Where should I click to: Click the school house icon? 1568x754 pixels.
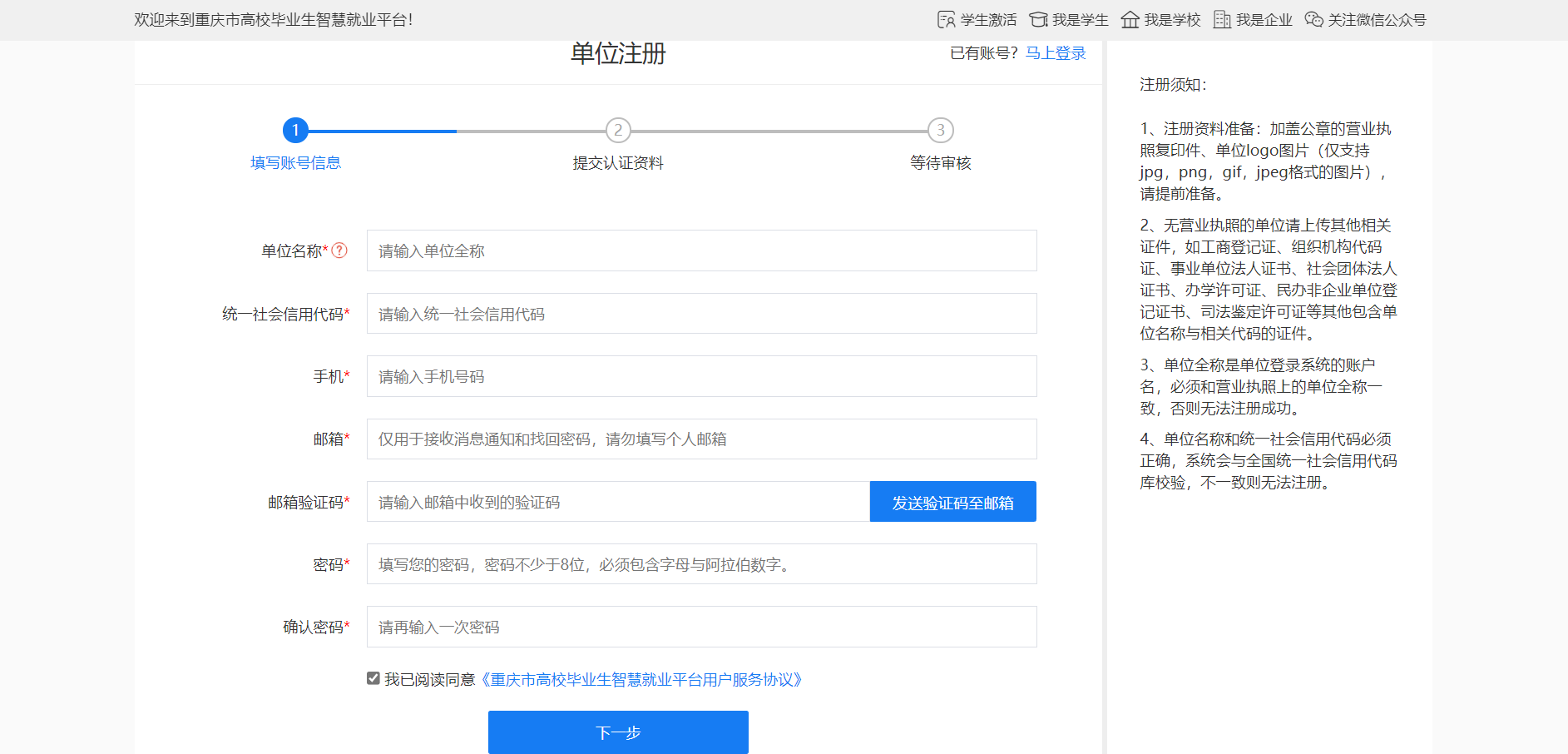click(1130, 20)
